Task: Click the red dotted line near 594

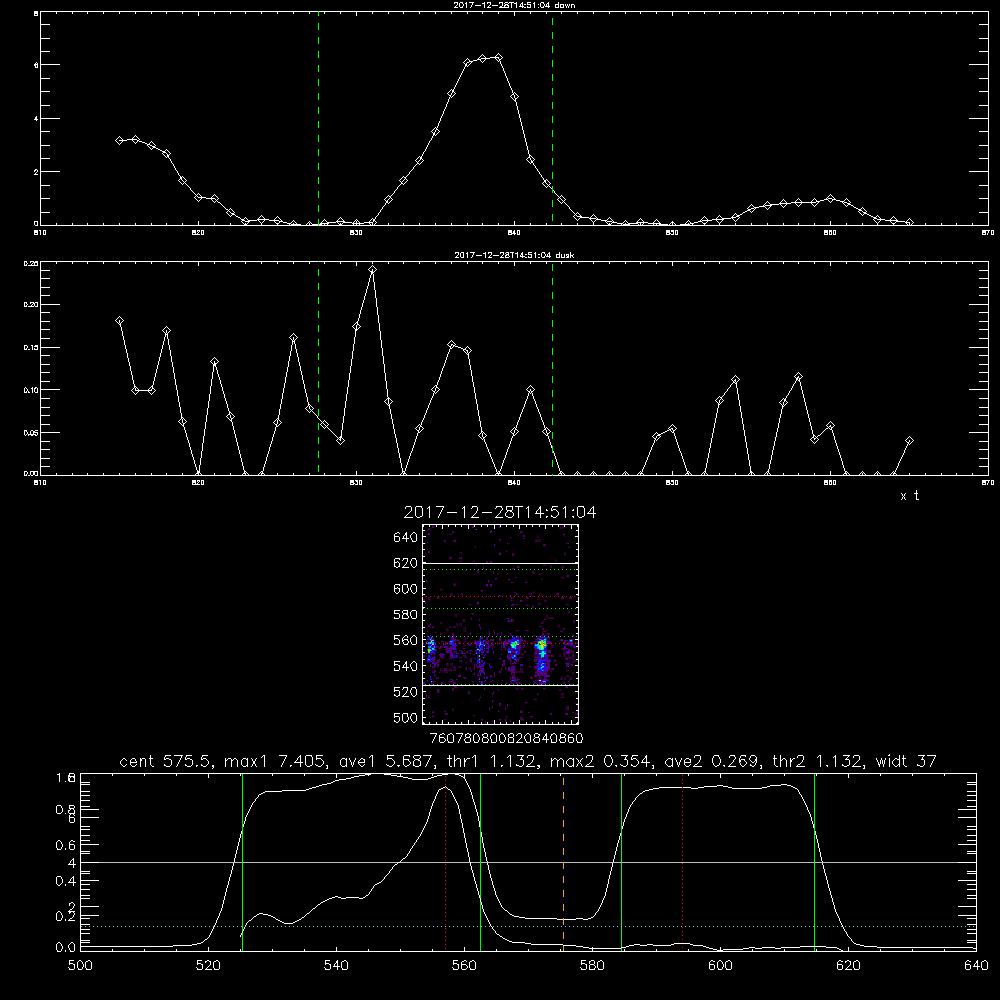Action: [x=682, y=861]
